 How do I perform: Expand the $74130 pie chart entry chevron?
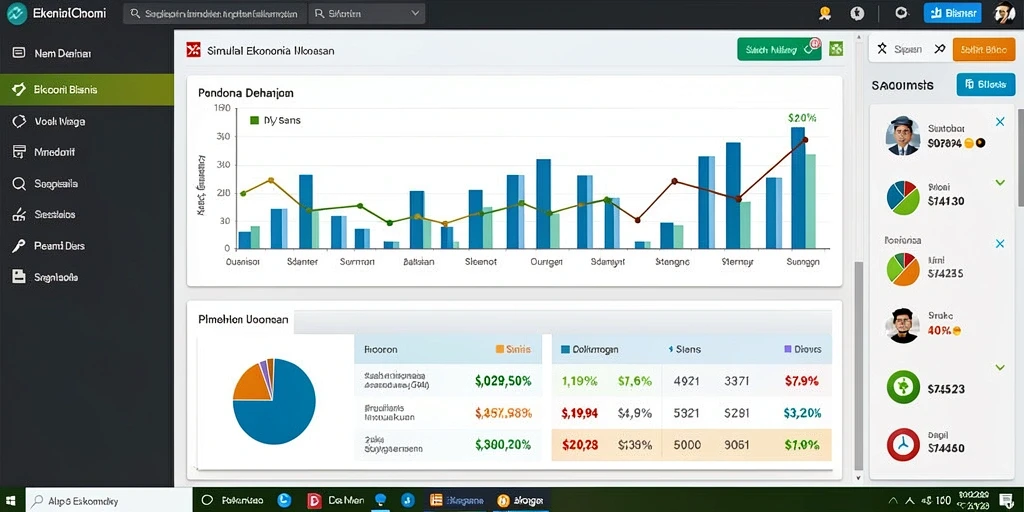coord(1000,183)
